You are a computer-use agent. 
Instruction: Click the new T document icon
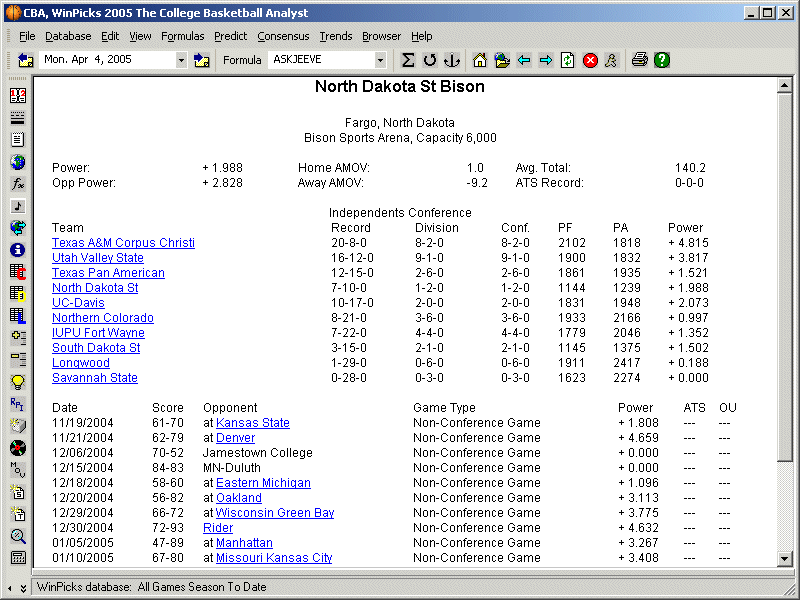point(18,514)
